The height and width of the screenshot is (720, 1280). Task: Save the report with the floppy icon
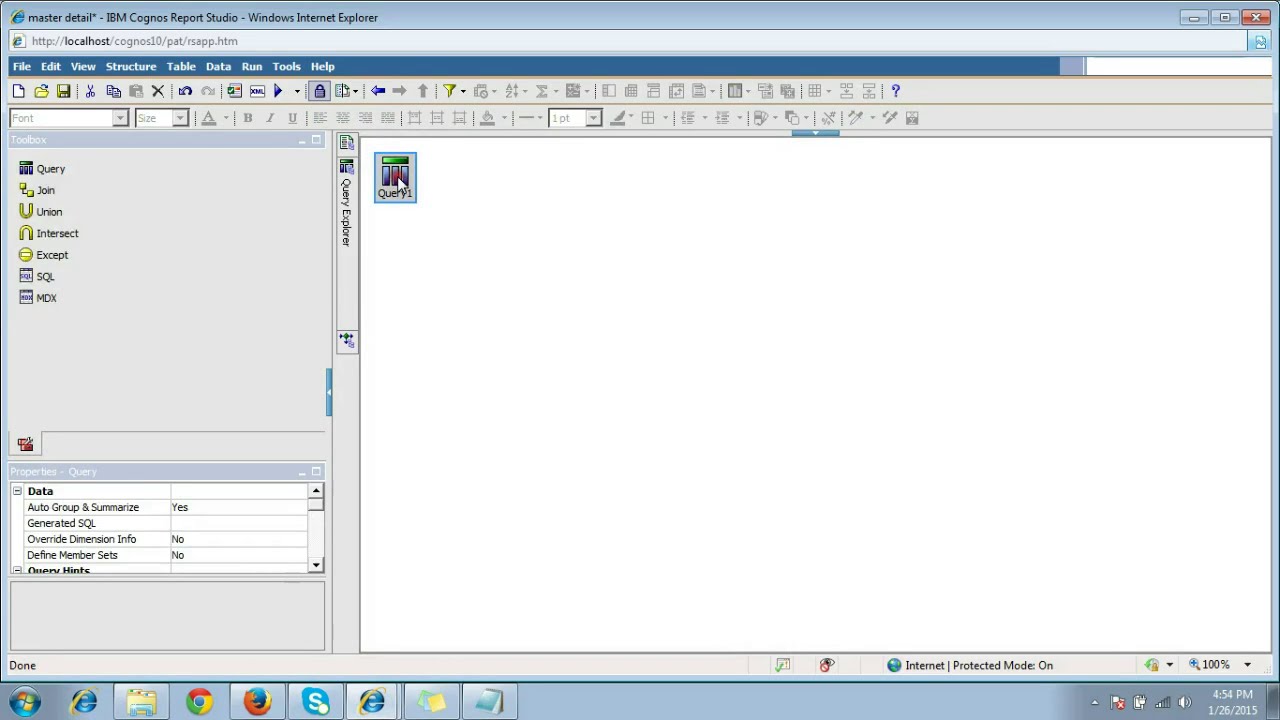(63, 91)
